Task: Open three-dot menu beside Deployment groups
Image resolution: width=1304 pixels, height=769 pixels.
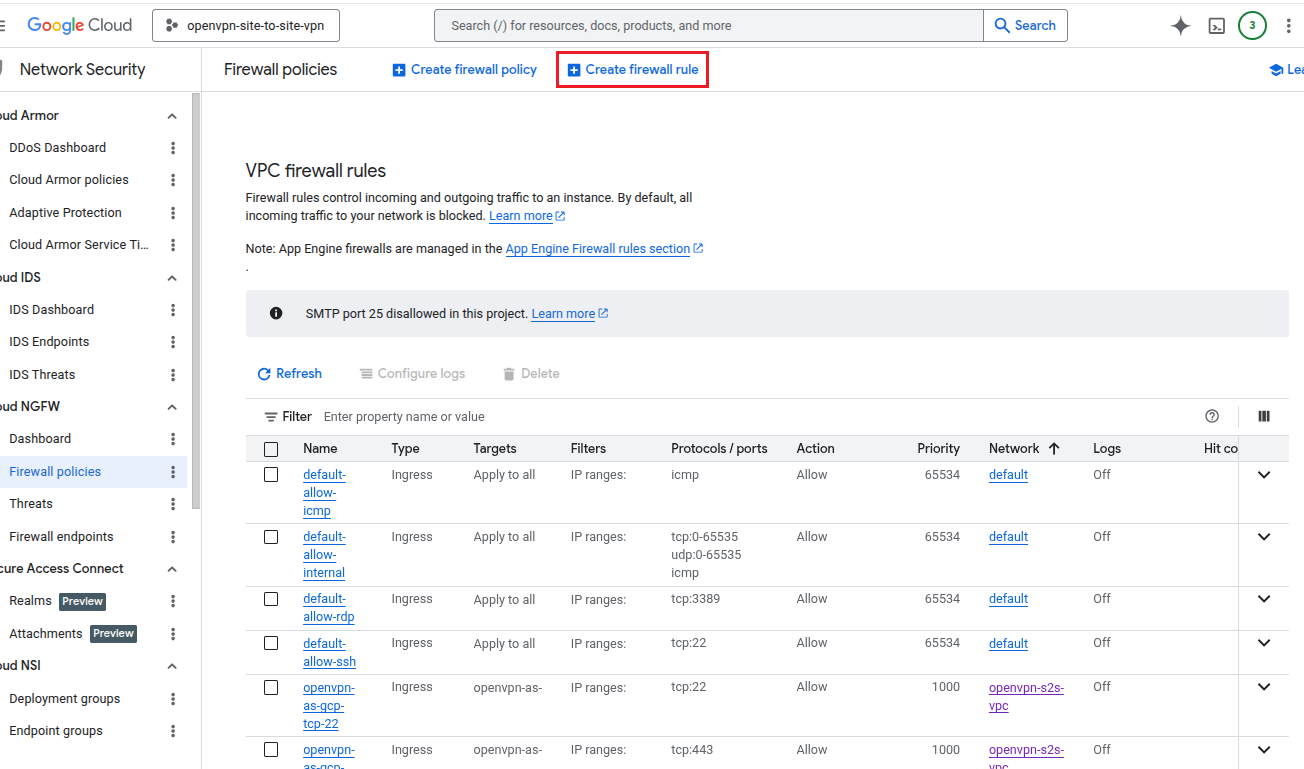Action: click(x=173, y=699)
